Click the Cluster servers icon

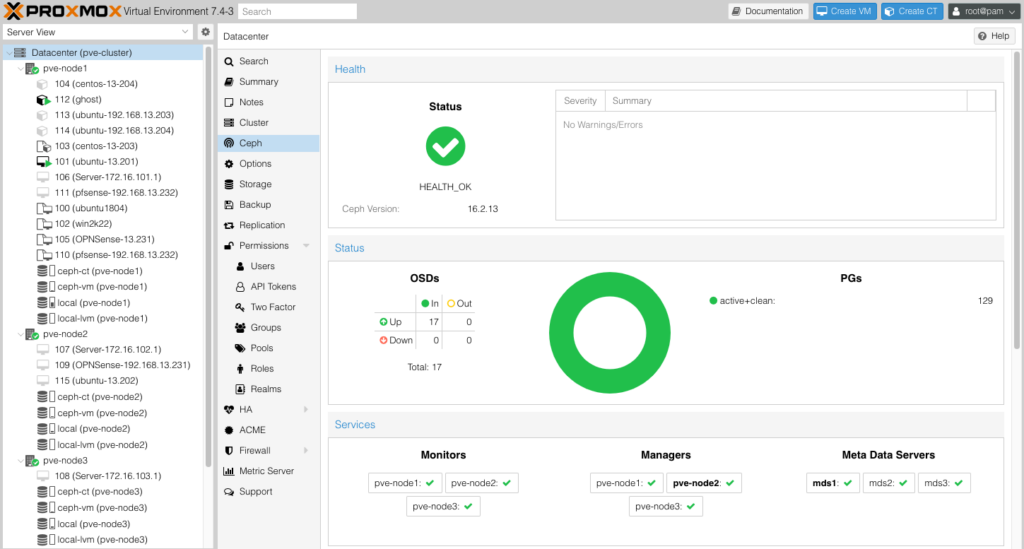[229, 123]
